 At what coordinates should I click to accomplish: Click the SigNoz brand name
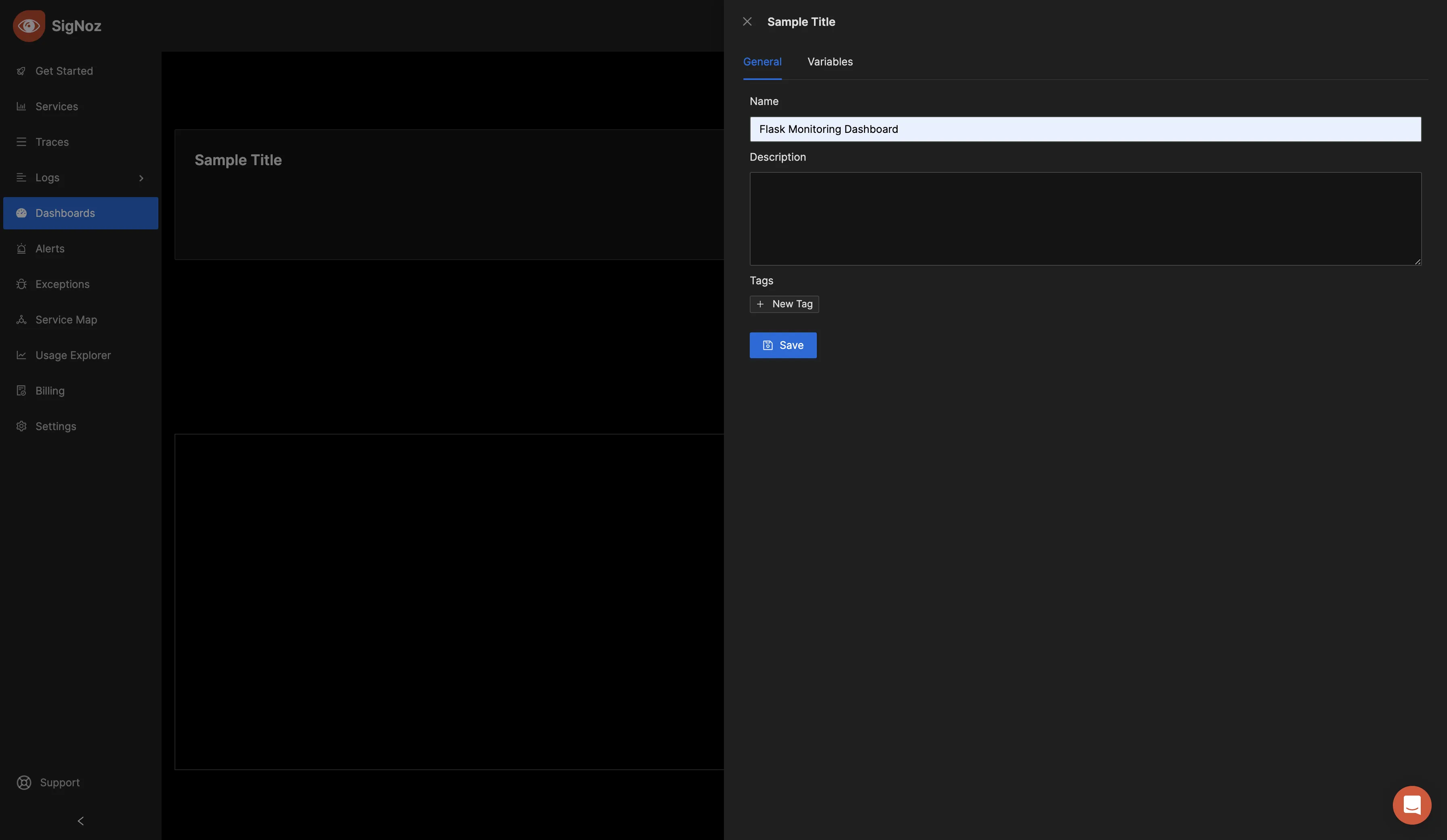pyautogui.click(x=76, y=26)
